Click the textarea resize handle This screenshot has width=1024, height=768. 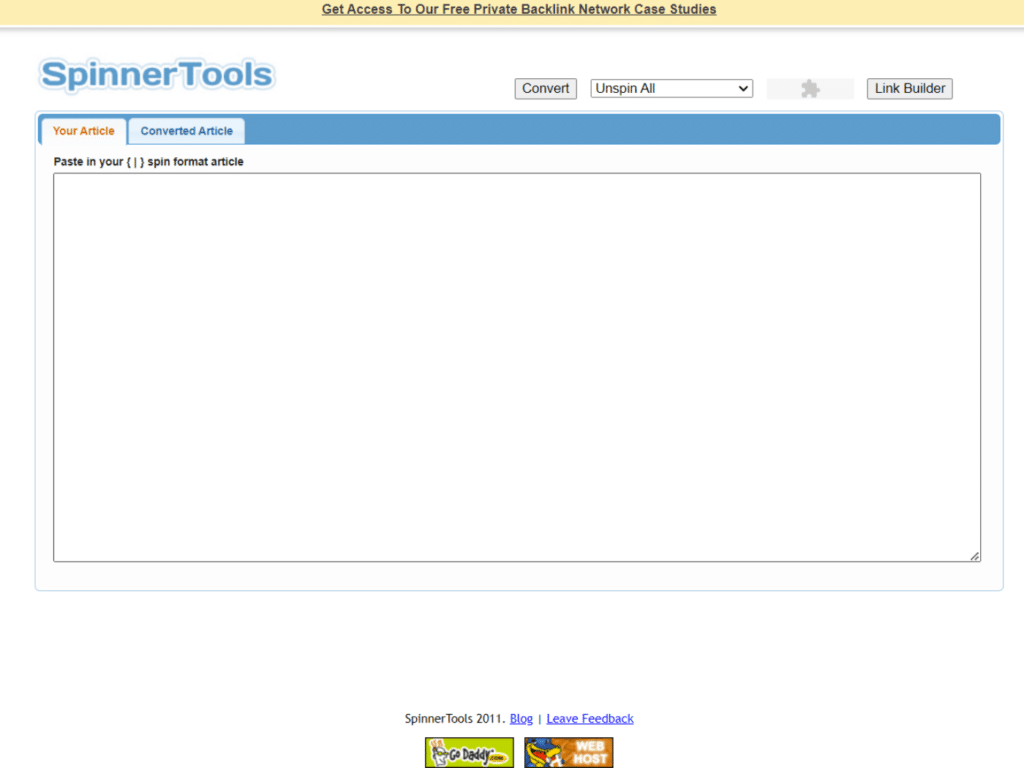(975, 556)
